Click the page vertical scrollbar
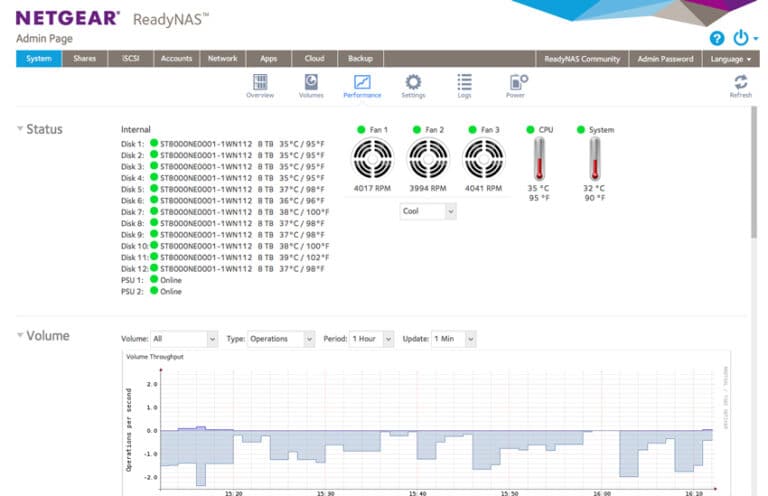Screen dimensions: 768x496 [x=754, y=172]
